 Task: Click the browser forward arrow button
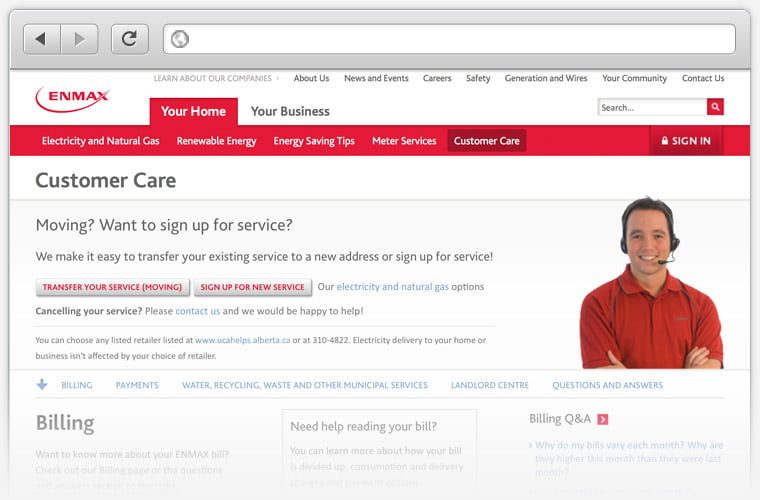[x=79, y=39]
